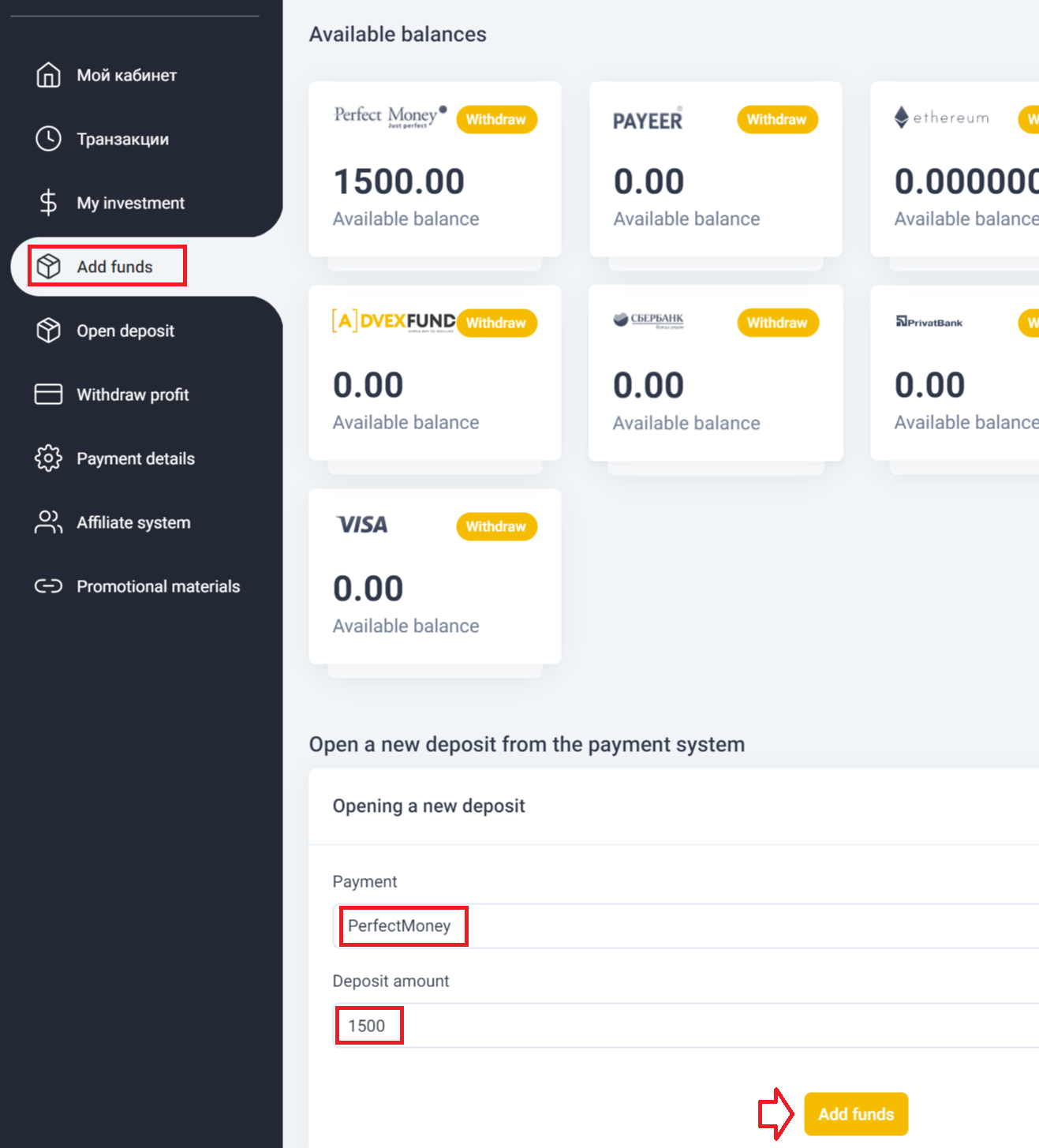Click the Deposit amount label
Screen dimensions: 1039x1148
pos(391,981)
